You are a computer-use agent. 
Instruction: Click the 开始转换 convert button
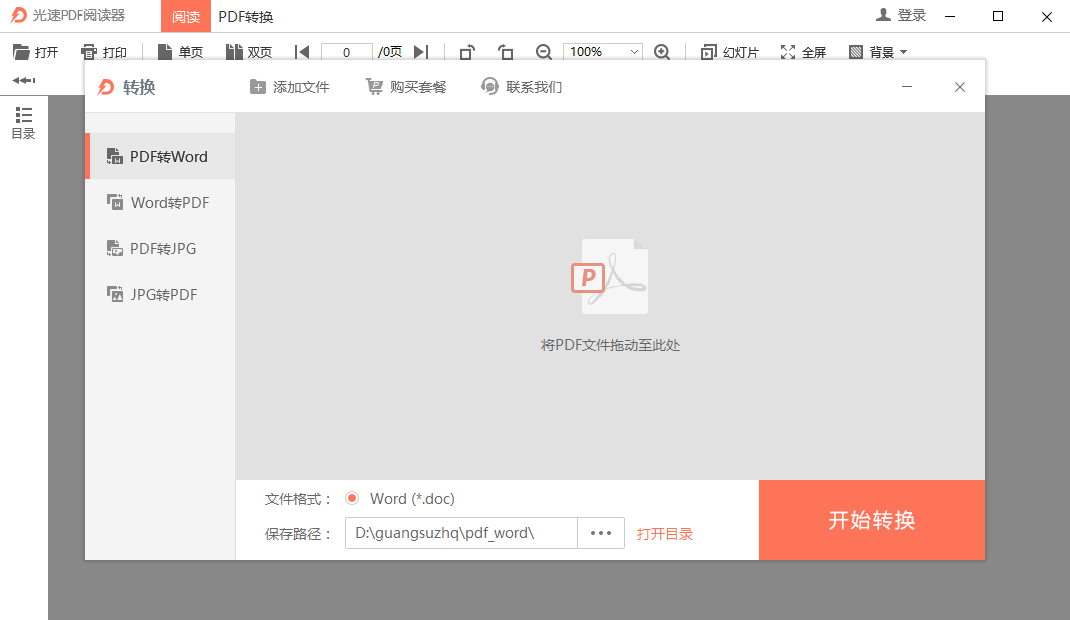tap(871, 520)
